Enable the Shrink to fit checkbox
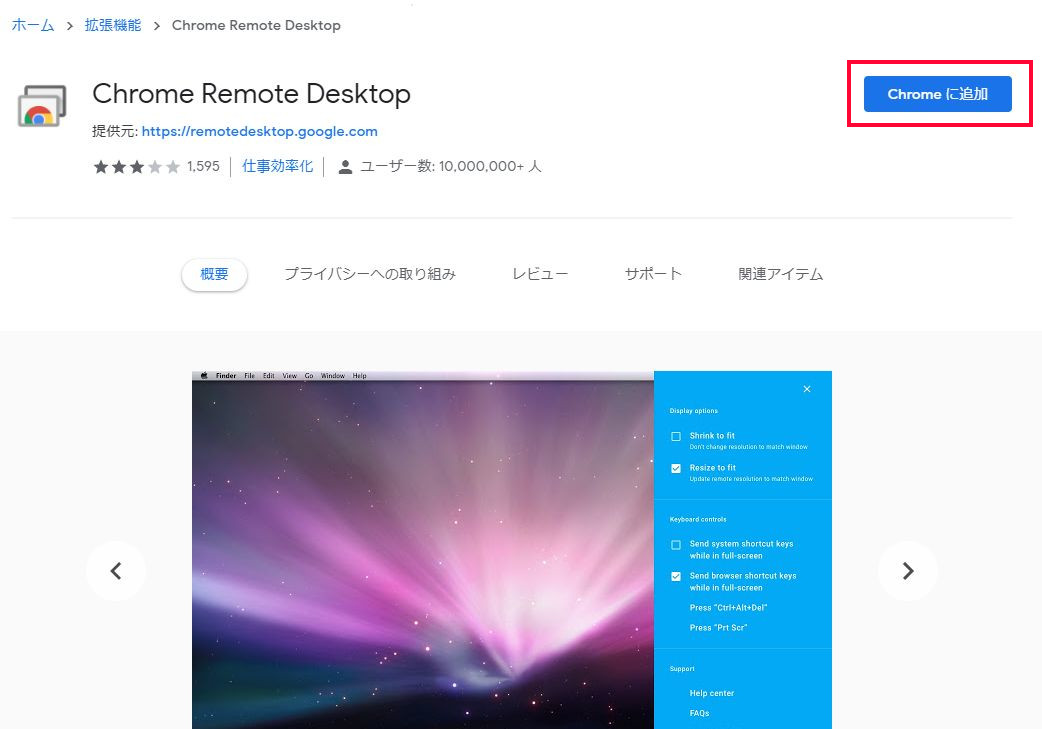This screenshot has width=1042, height=729. click(674, 436)
